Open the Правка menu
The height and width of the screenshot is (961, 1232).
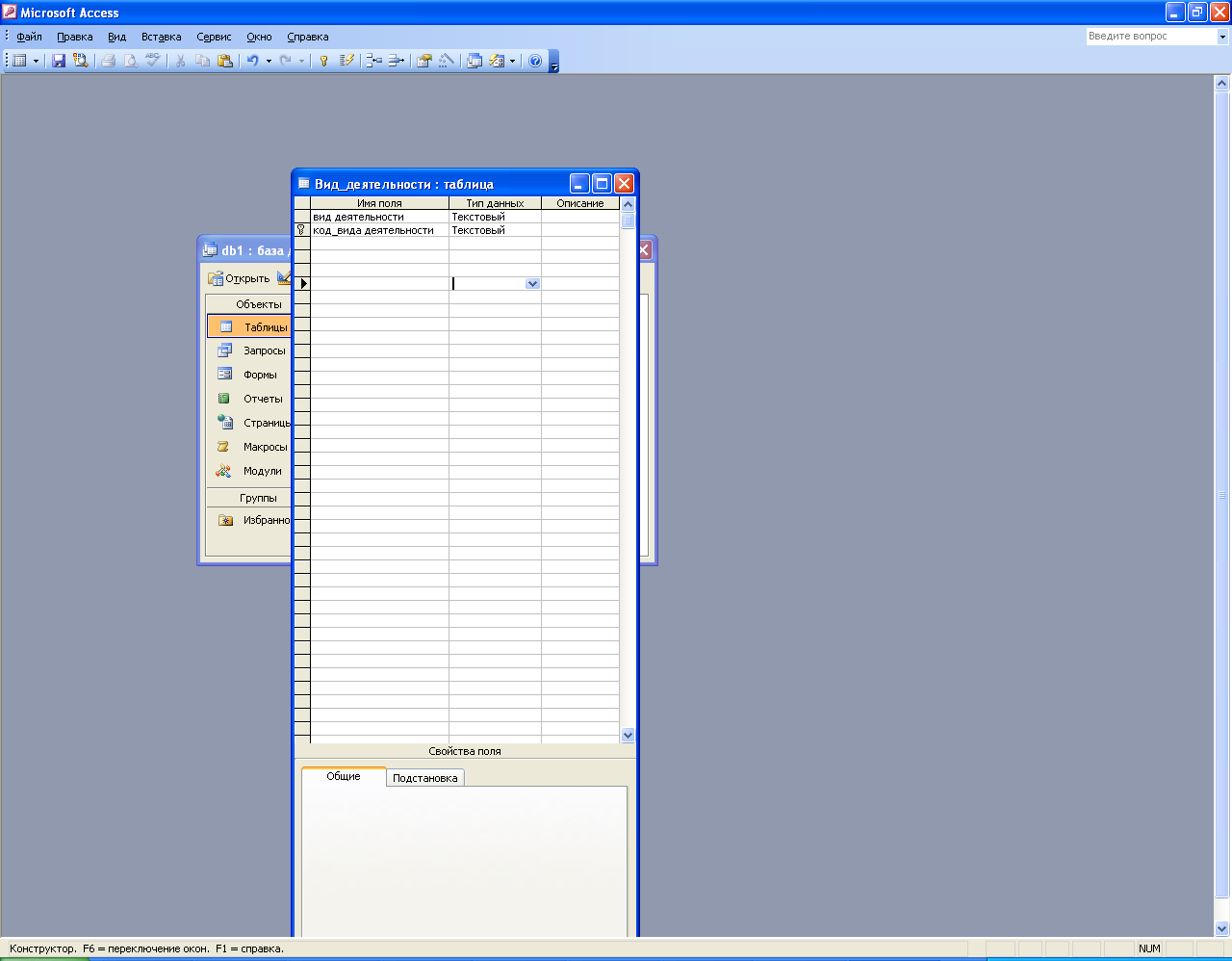tap(74, 37)
